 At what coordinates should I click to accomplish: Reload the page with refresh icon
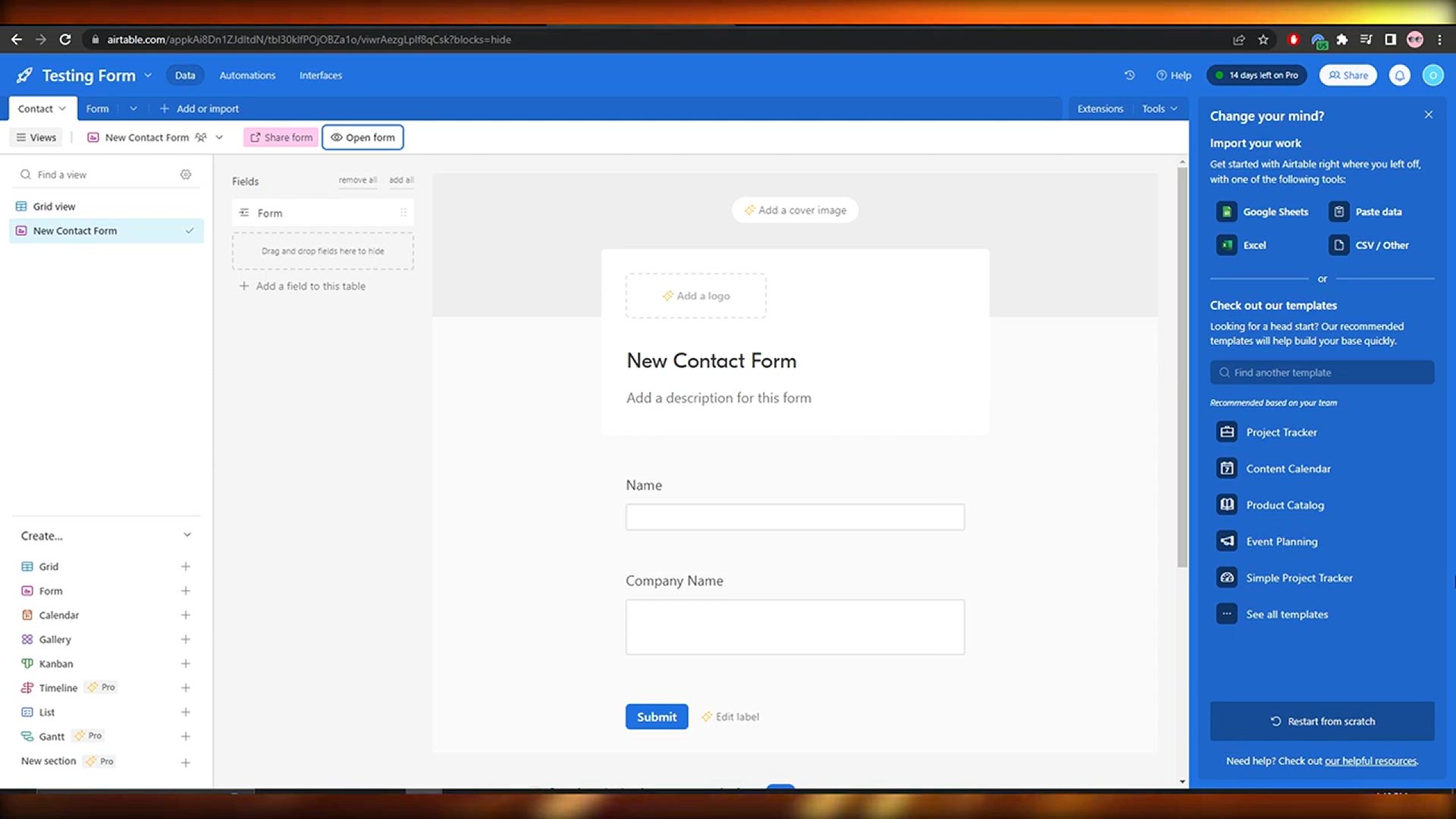[x=65, y=39]
